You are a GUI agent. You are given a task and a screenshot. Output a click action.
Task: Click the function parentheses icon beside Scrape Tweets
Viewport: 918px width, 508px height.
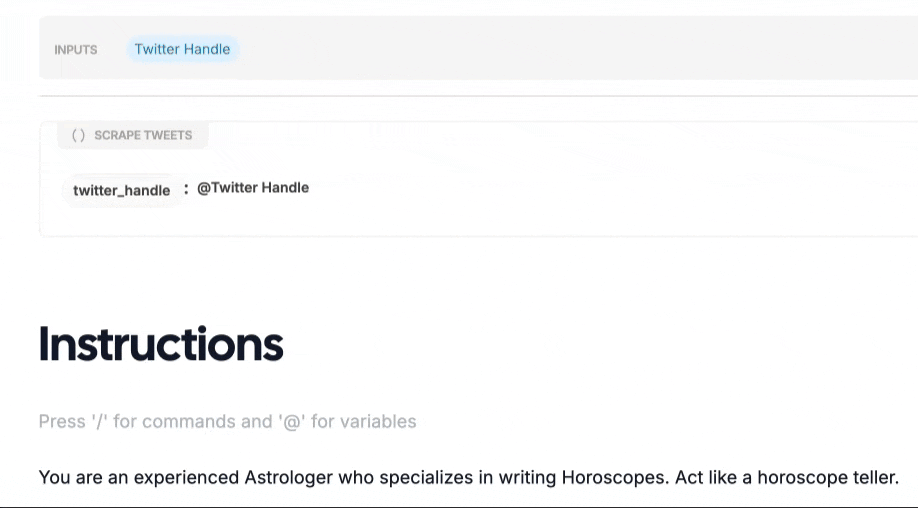pyautogui.click(x=78, y=135)
